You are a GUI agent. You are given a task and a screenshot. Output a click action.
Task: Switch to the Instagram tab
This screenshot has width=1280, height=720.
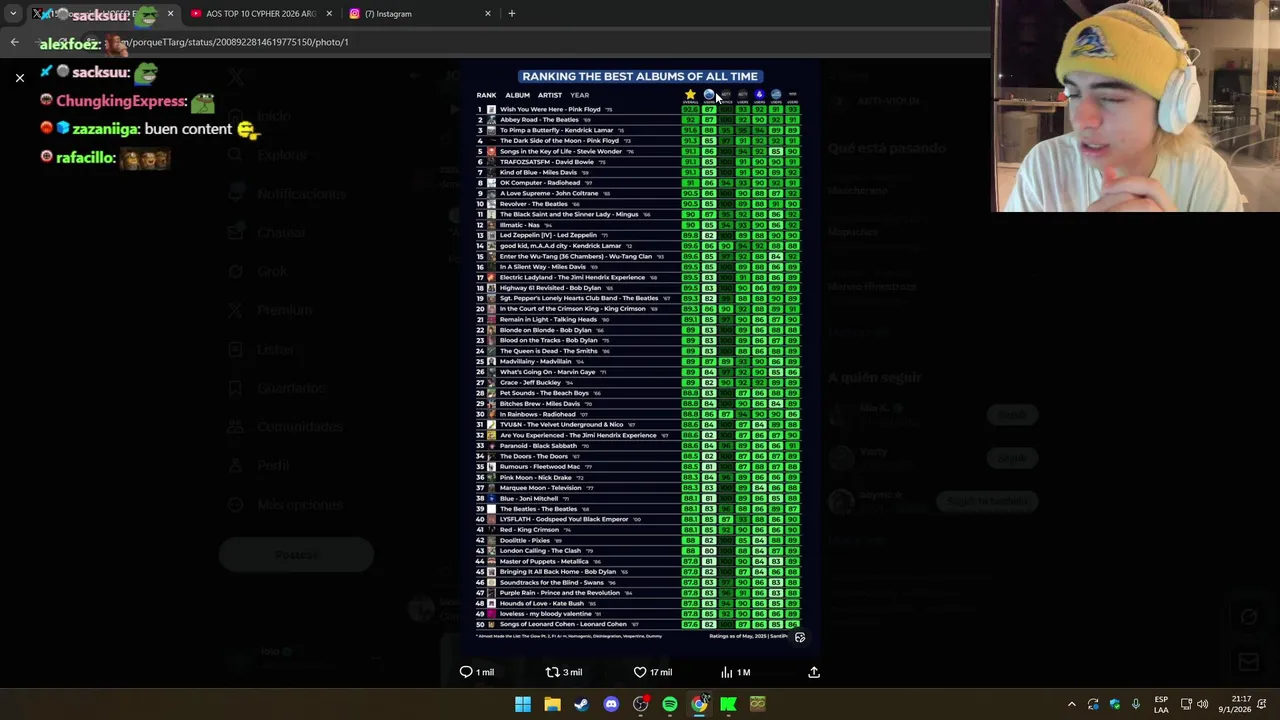click(420, 14)
